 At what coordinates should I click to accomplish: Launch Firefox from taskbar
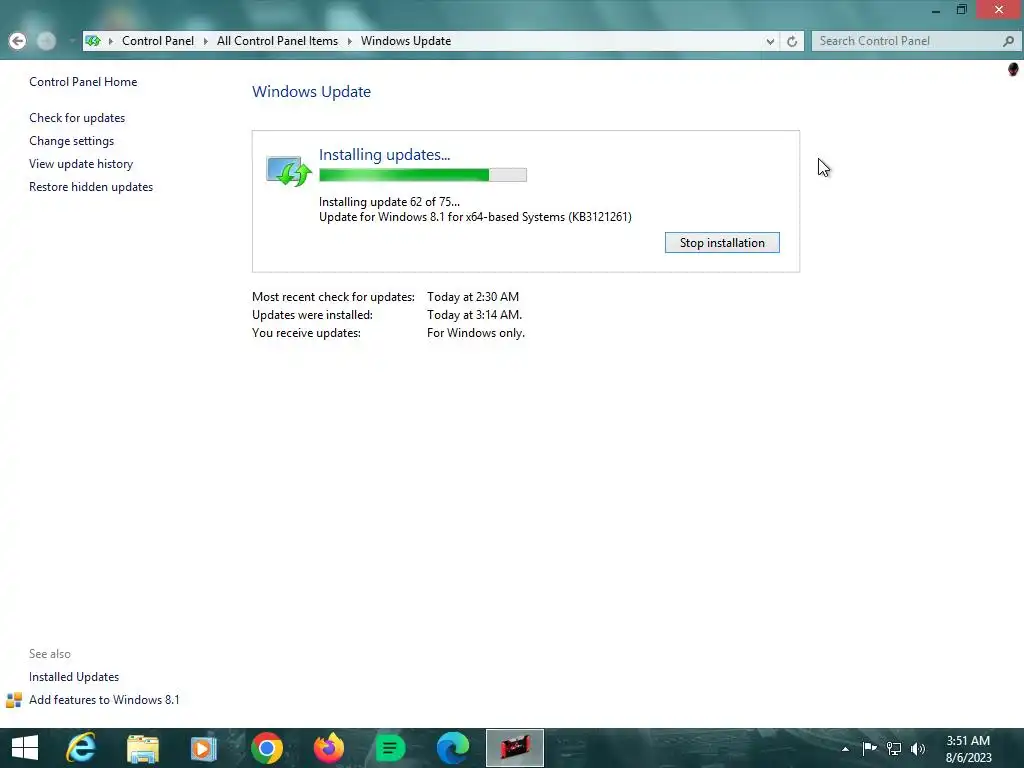coord(328,748)
